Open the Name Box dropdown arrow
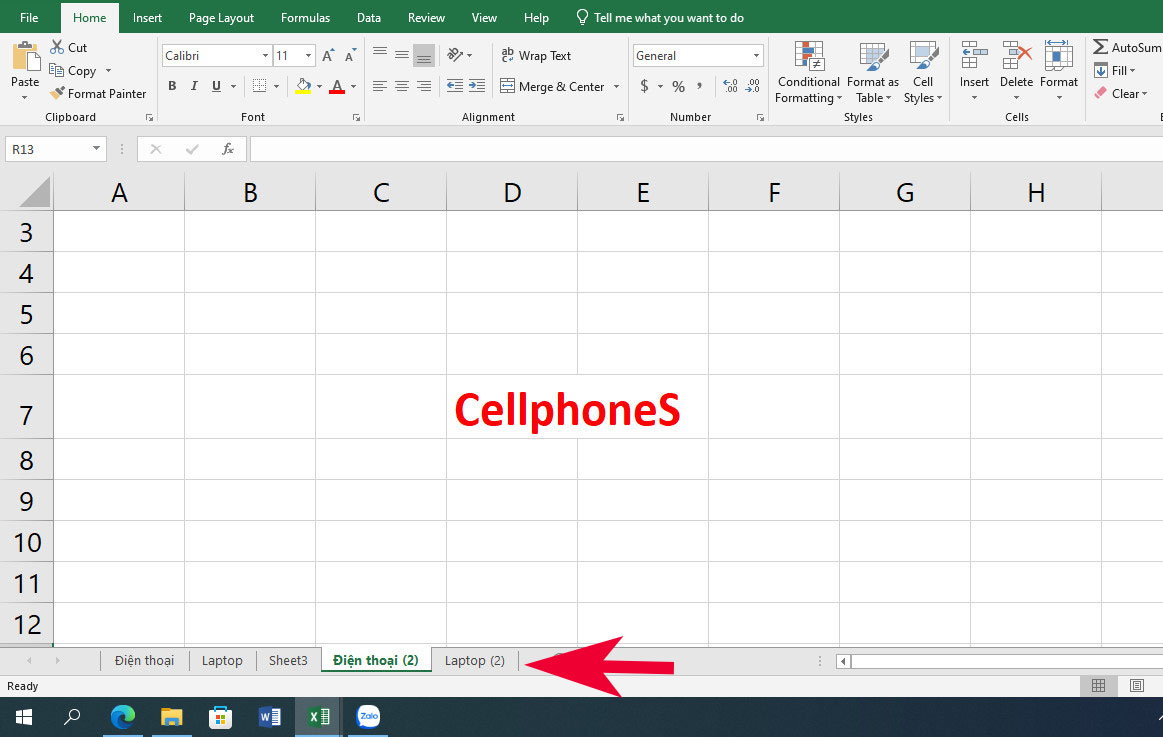The width and height of the screenshot is (1163, 737). (97, 149)
